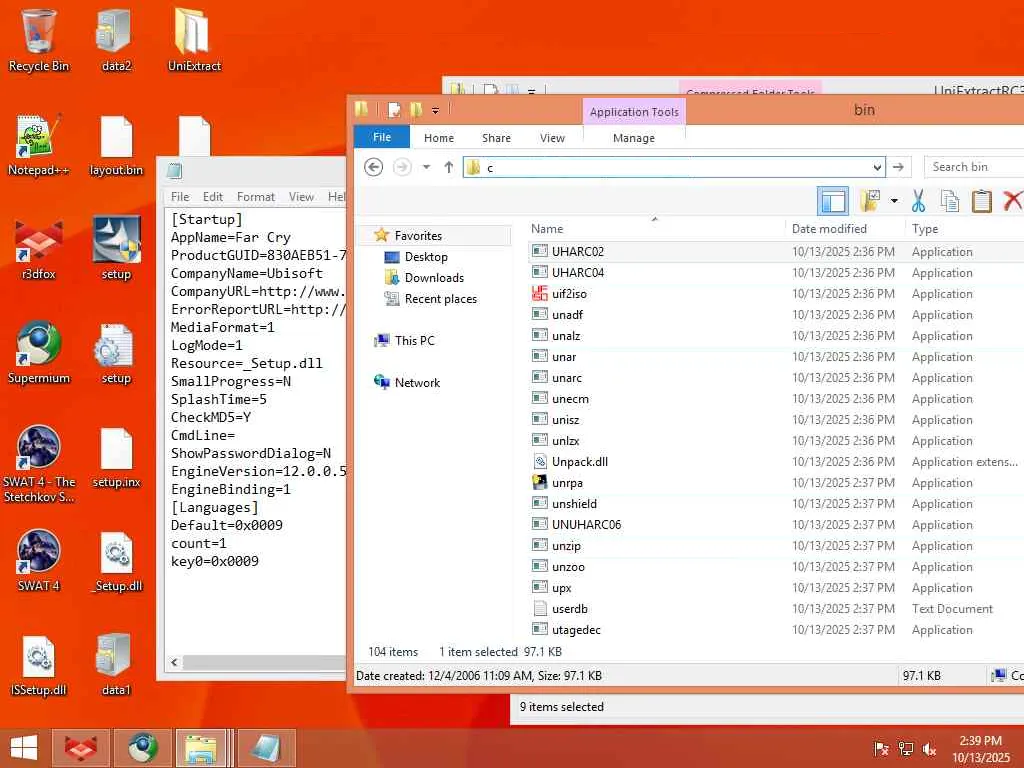
Task: Select data1 cabinet file on desktop
Action: (x=116, y=665)
